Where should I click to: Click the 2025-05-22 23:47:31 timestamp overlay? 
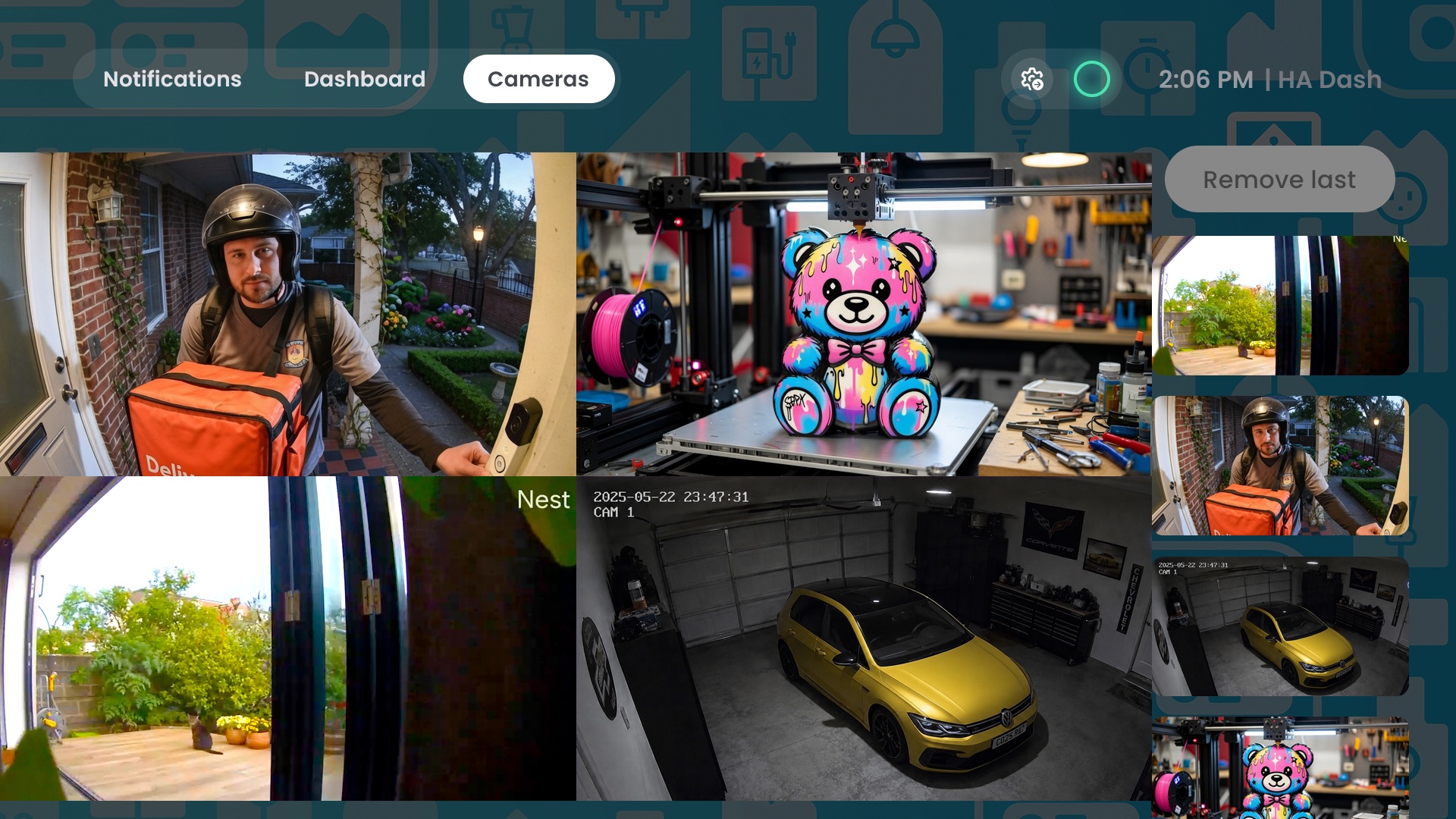(x=670, y=497)
